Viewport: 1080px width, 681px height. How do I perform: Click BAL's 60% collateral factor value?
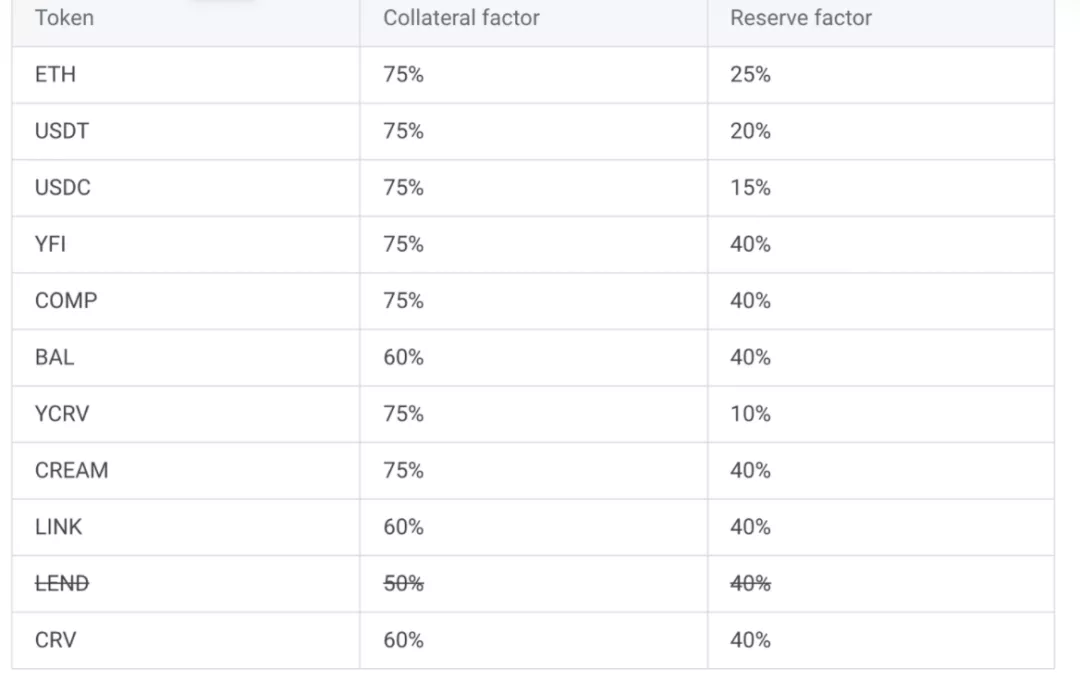click(x=404, y=357)
